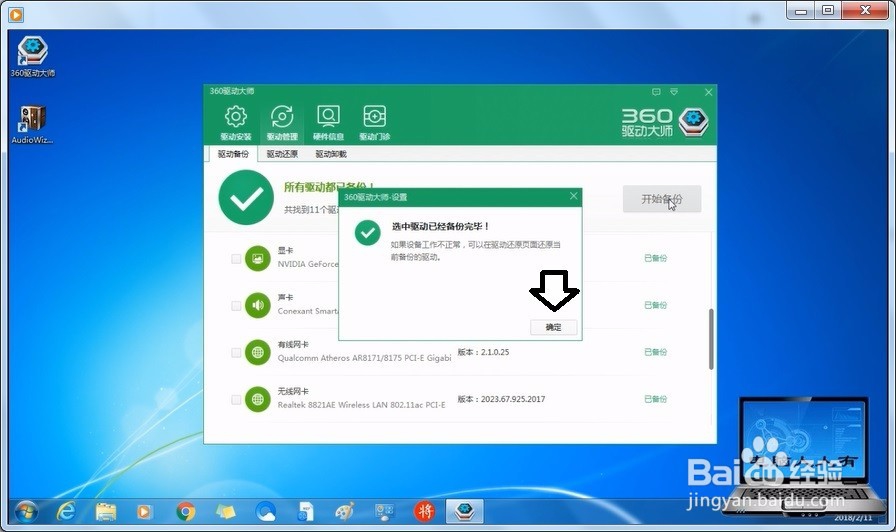
Task: Click 已备份 status for 无线网卡 row
Action: click(x=655, y=399)
